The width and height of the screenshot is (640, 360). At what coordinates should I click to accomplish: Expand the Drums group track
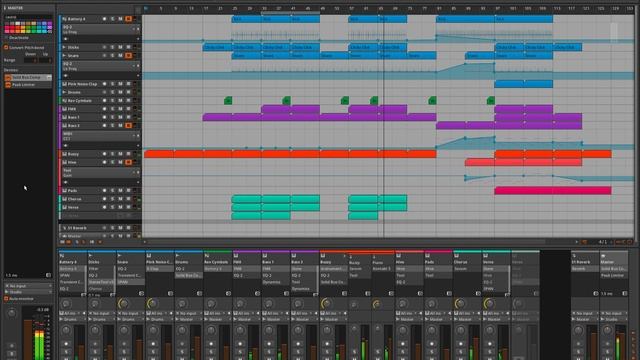coord(64,92)
